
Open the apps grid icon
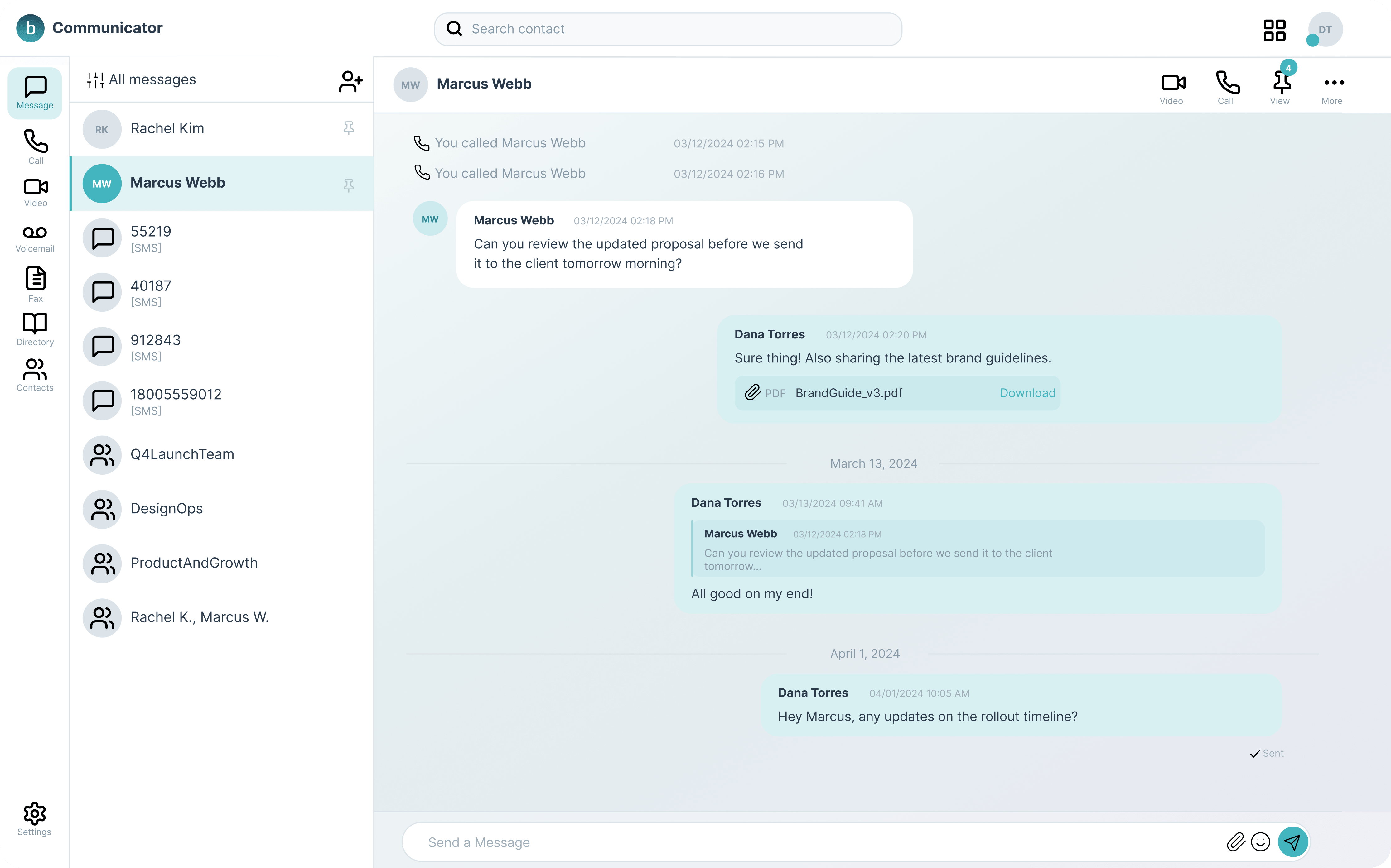(1274, 31)
